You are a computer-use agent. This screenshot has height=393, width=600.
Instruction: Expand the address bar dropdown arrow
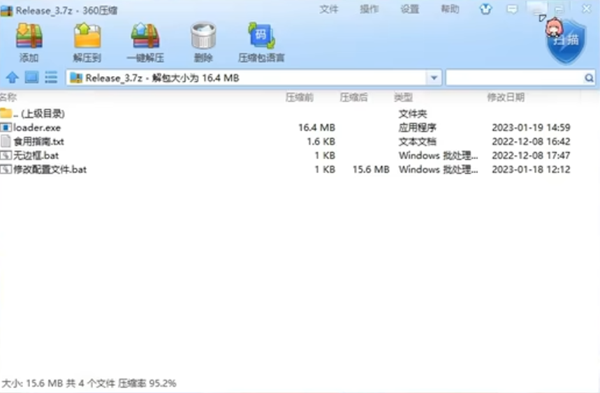(x=434, y=78)
